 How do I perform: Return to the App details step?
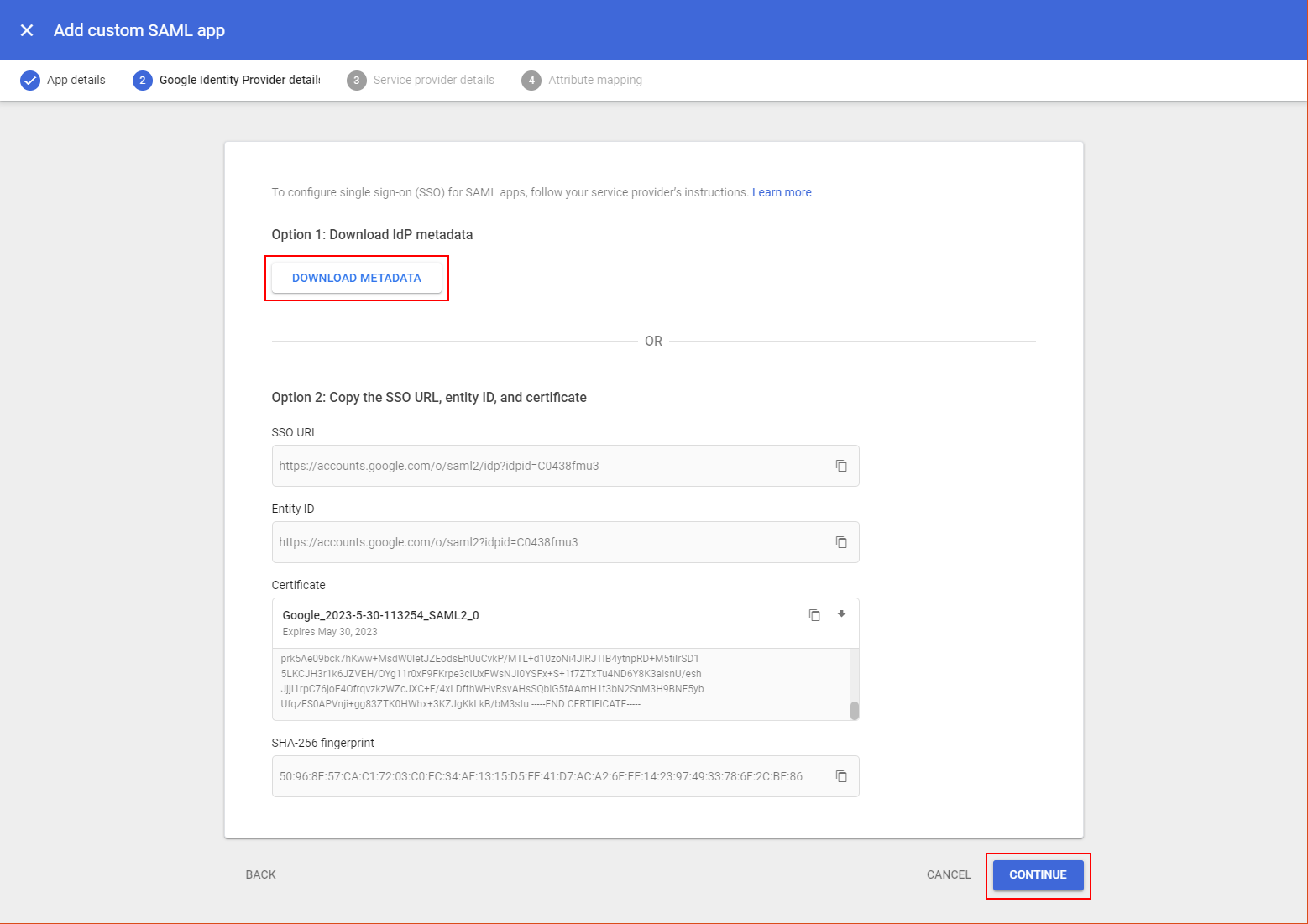(x=76, y=80)
